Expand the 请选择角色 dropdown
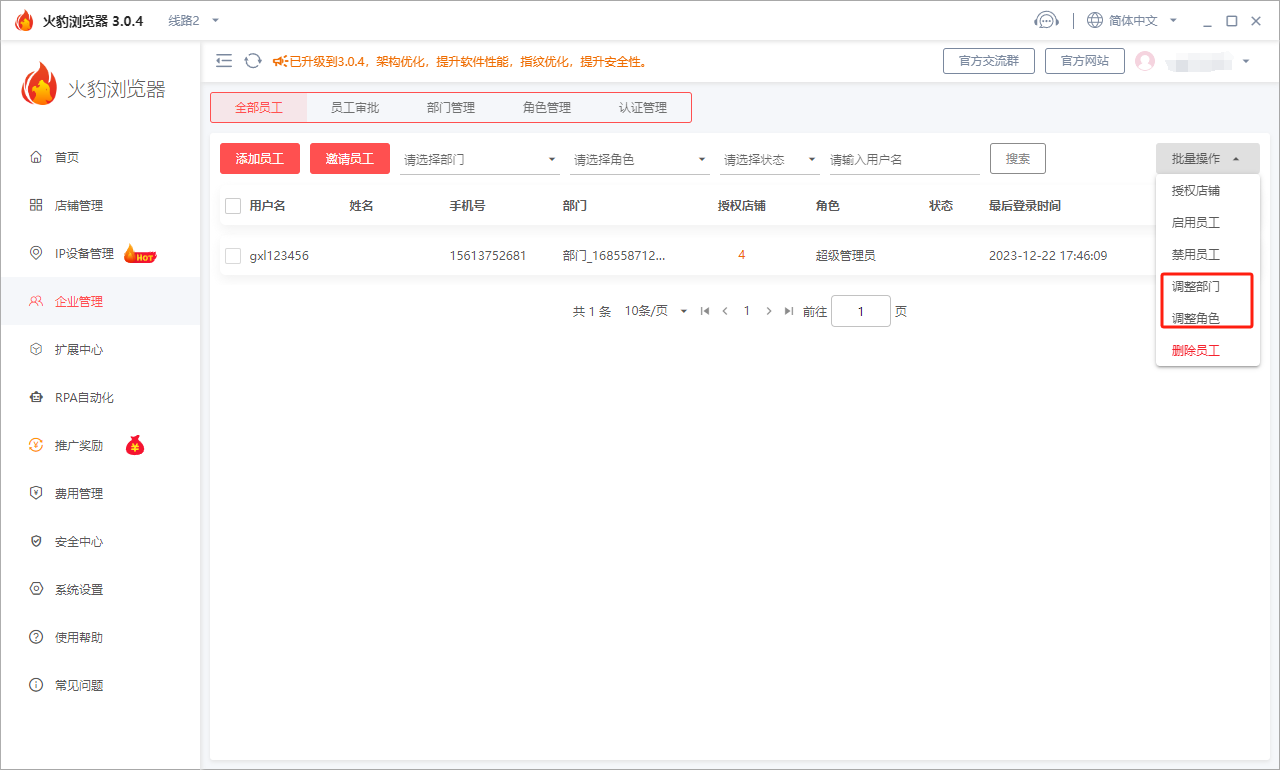This screenshot has height=770, width=1280. coord(639,158)
